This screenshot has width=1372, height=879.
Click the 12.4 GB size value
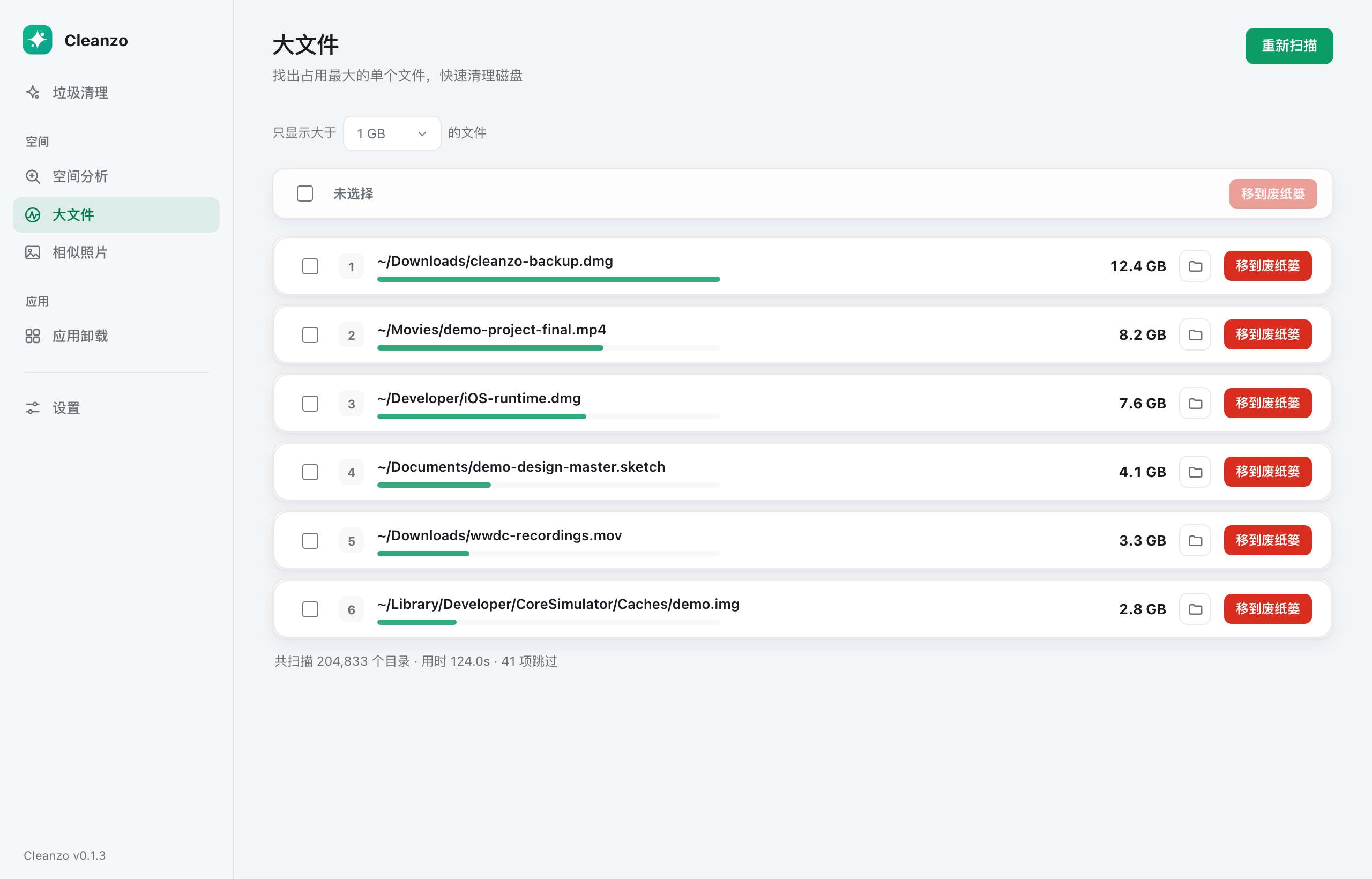1138,266
